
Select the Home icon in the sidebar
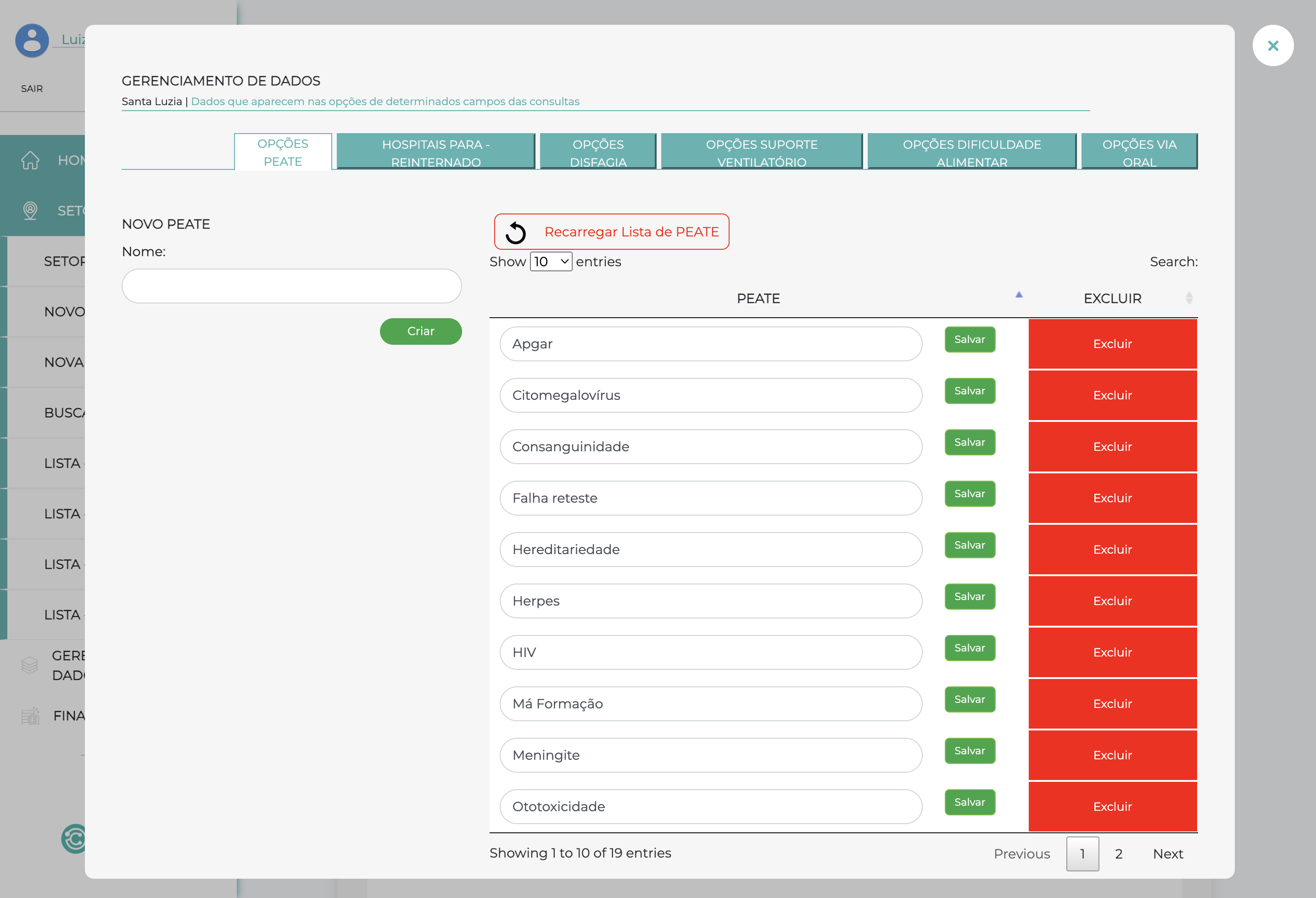pyautogui.click(x=29, y=160)
